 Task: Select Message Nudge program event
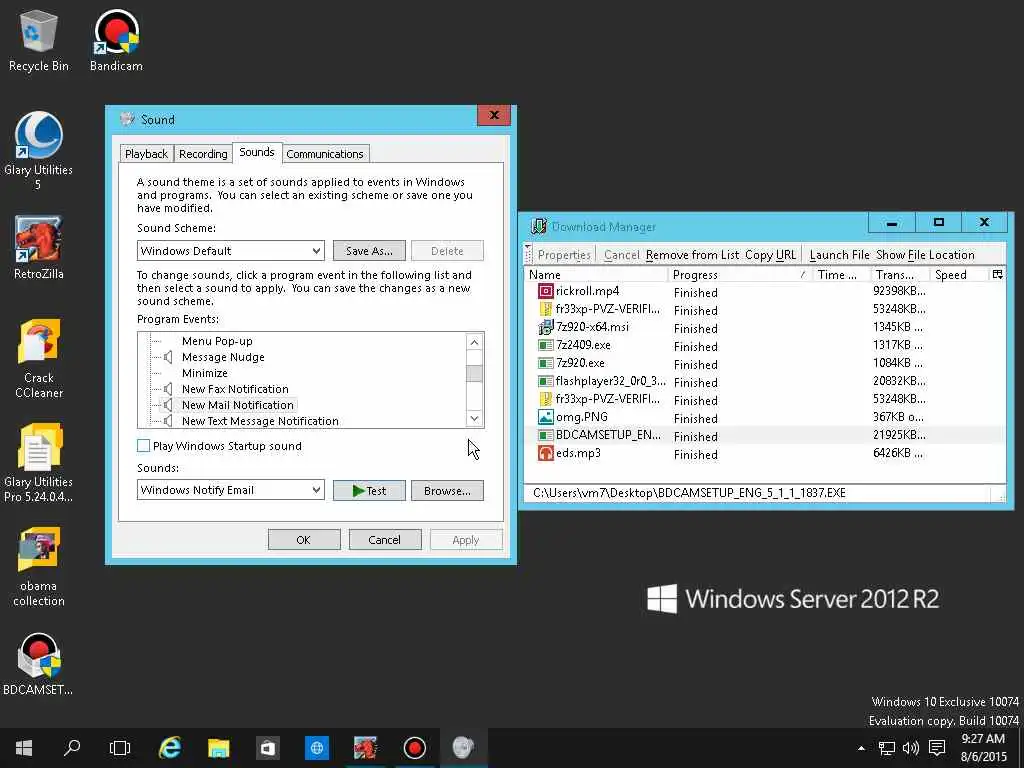[223, 357]
